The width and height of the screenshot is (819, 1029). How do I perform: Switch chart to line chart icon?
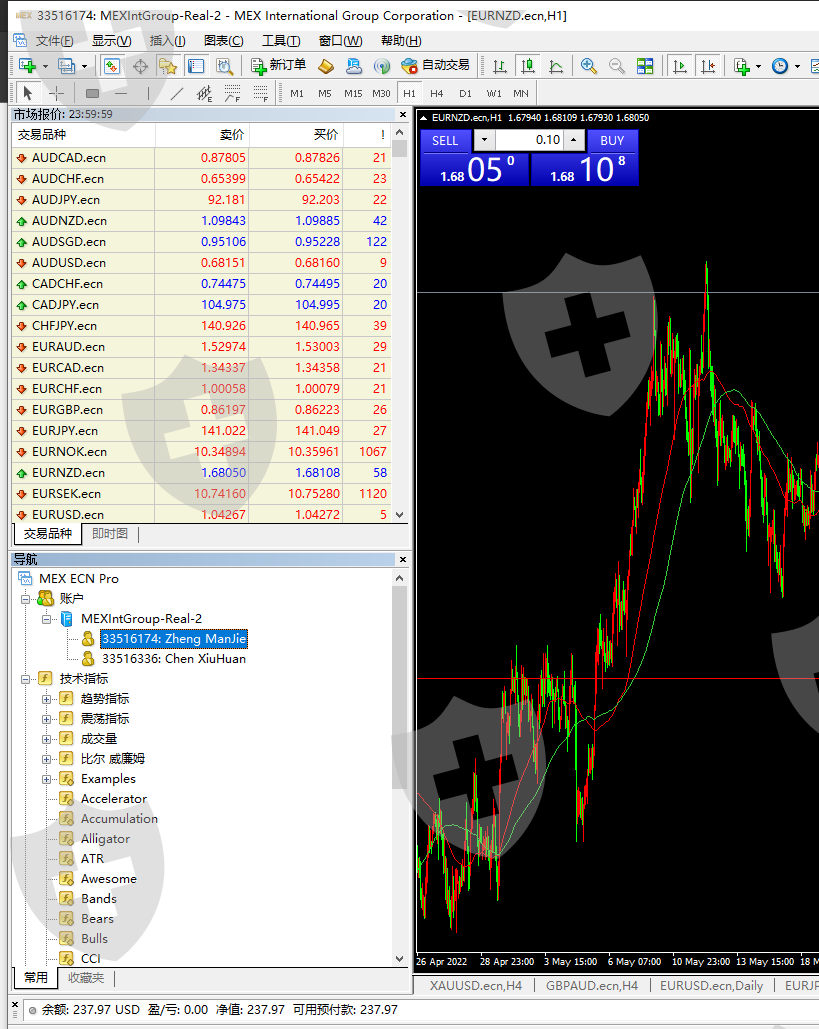pyautogui.click(x=556, y=66)
